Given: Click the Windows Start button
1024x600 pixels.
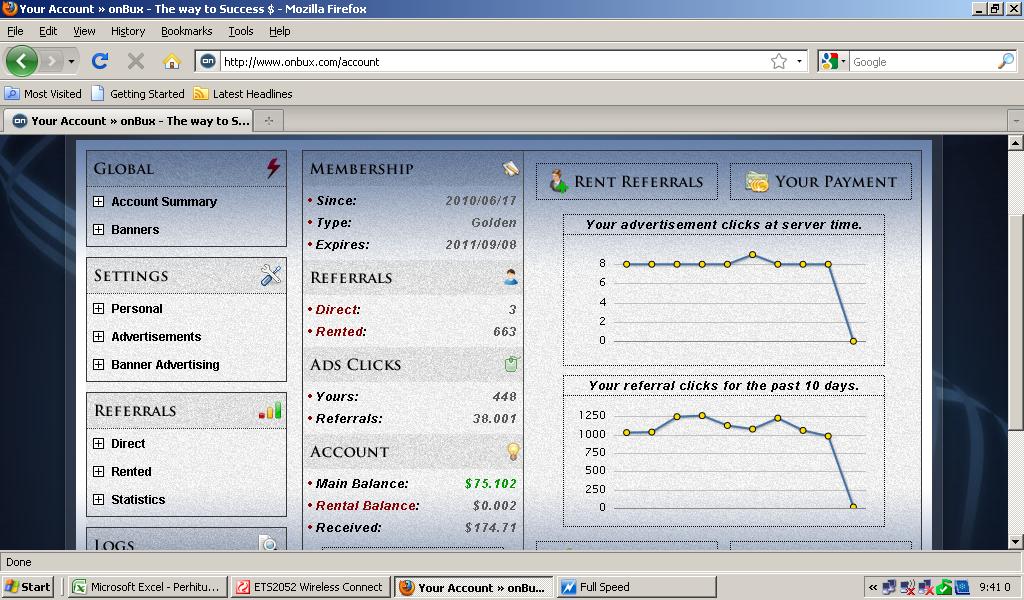Looking at the screenshot, I should [27, 587].
